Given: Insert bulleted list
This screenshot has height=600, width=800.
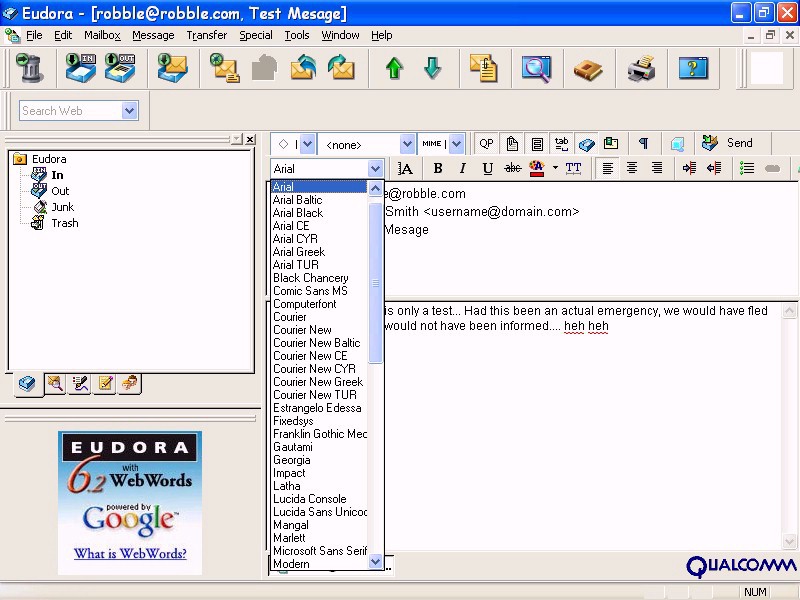Looking at the screenshot, I should 747,168.
